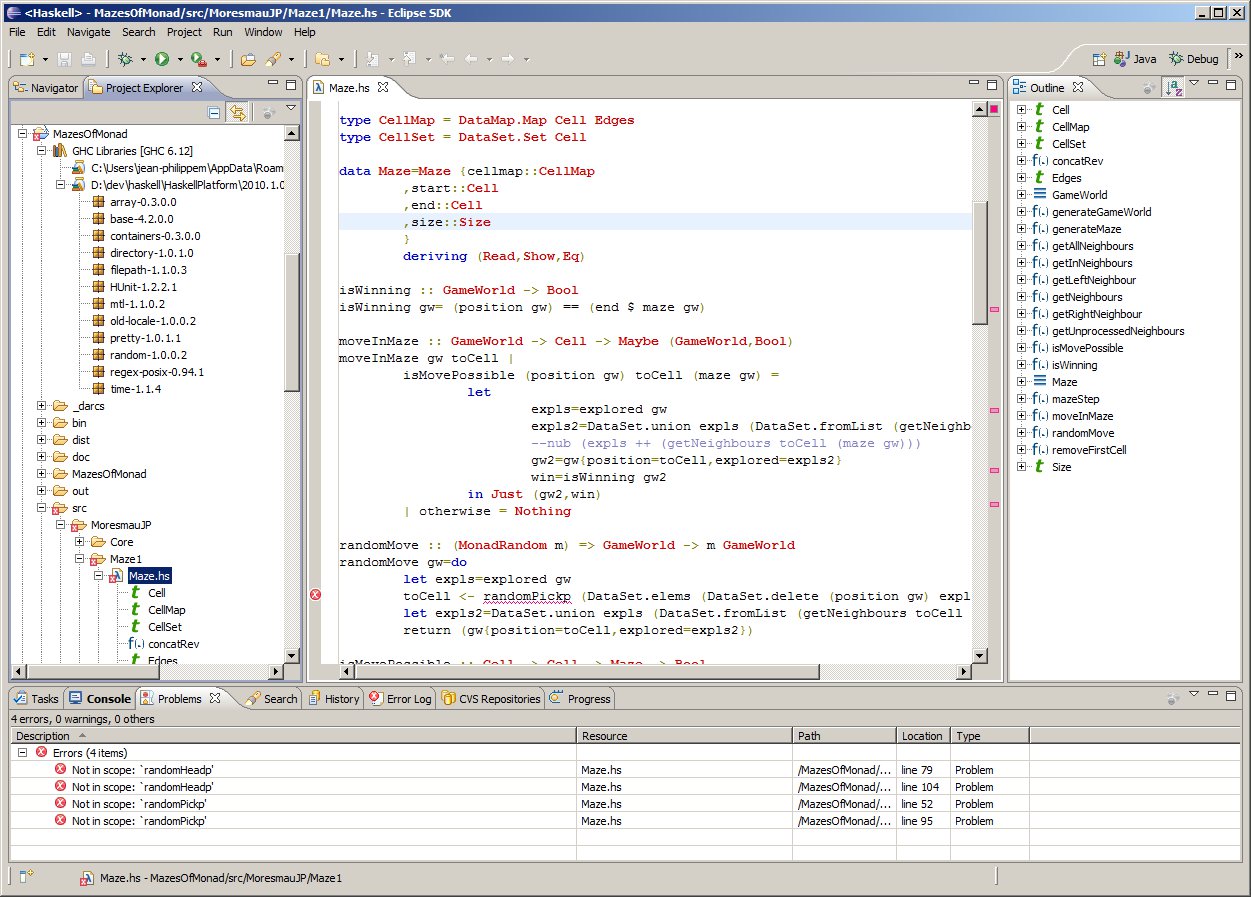Sort problems by the Location column header
1251x897 pixels.
click(x=923, y=736)
